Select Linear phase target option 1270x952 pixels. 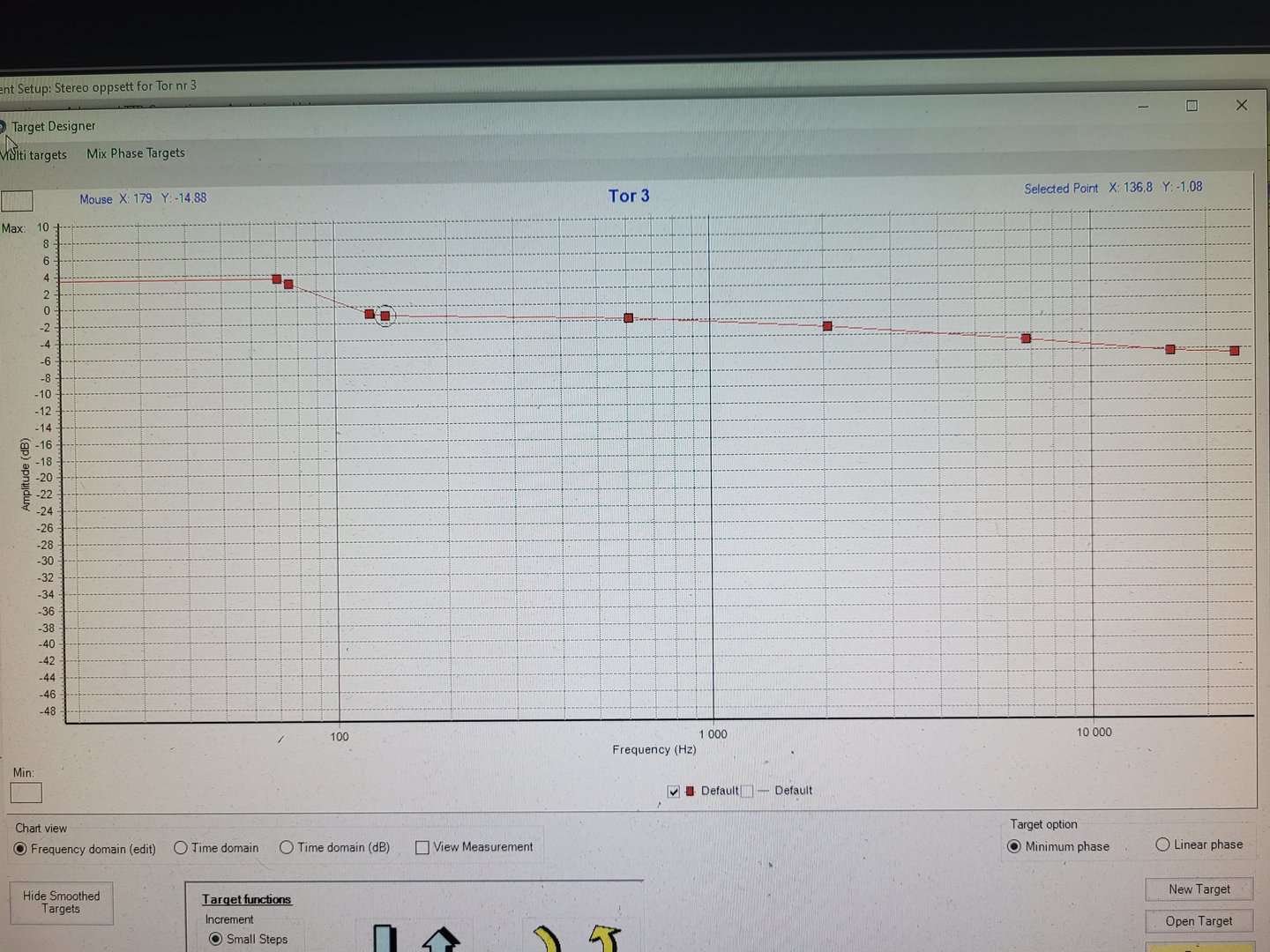click(1162, 844)
